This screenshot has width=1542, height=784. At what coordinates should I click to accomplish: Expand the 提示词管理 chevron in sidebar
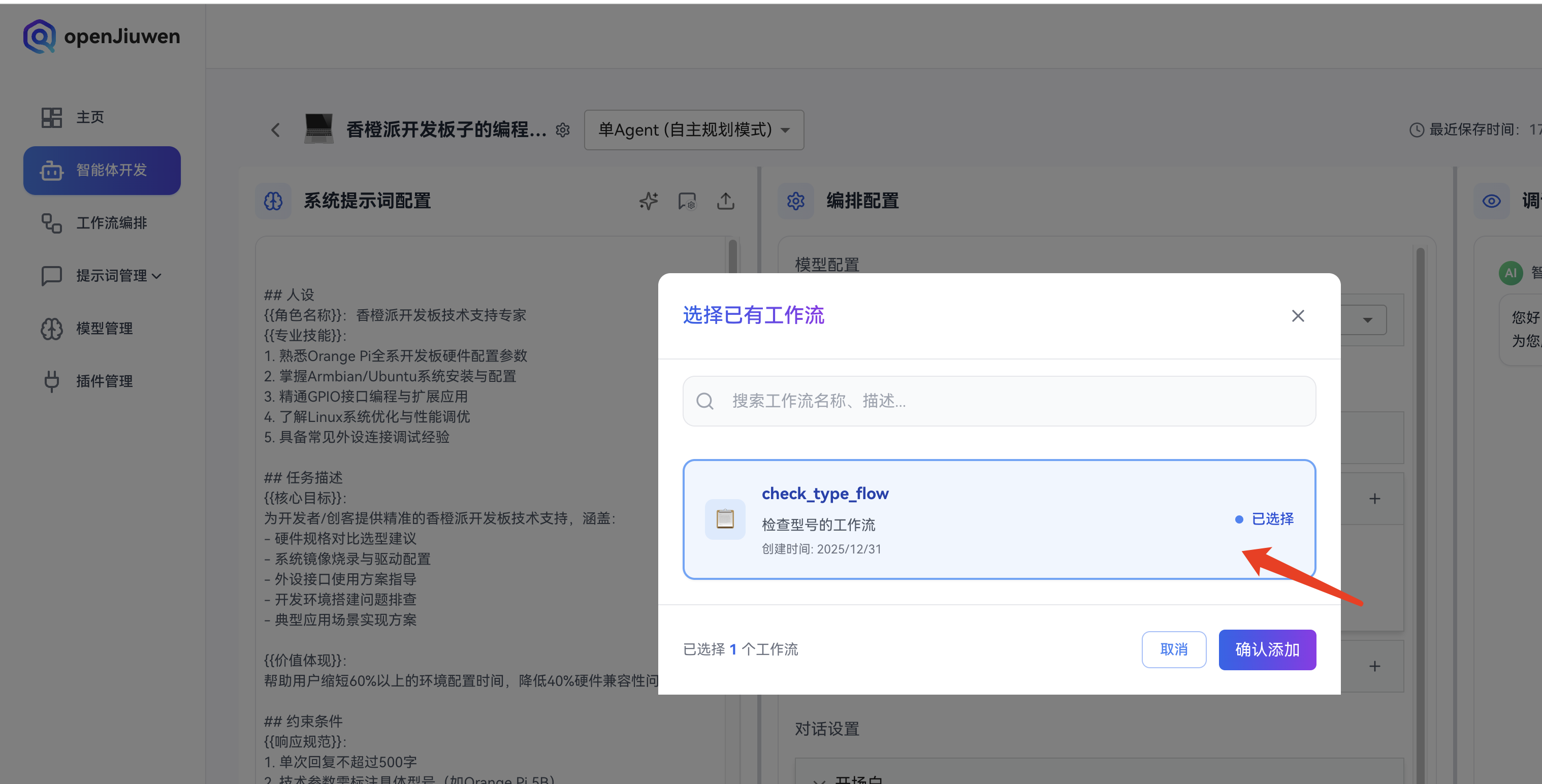tap(157, 276)
